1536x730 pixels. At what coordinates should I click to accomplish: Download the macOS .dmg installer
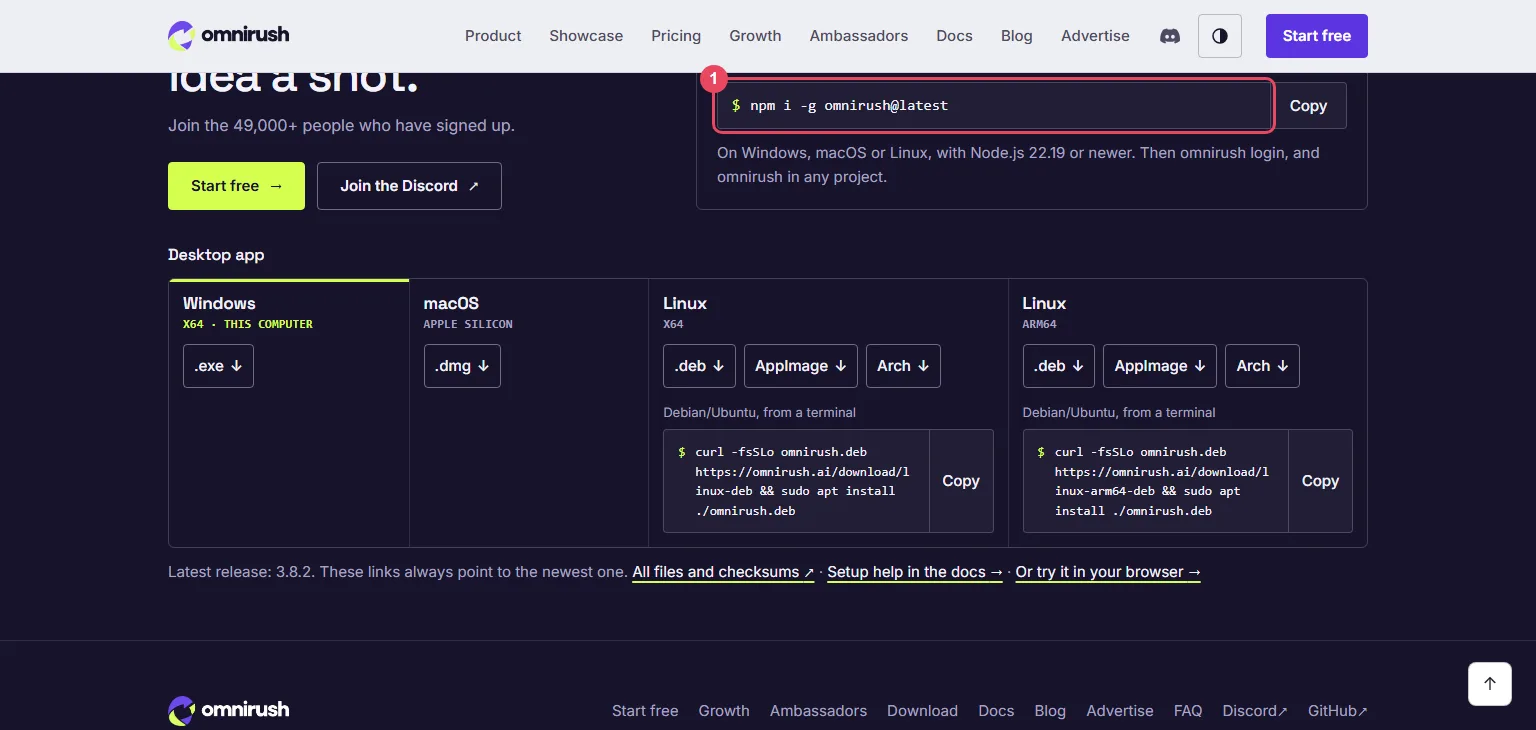[462, 366]
